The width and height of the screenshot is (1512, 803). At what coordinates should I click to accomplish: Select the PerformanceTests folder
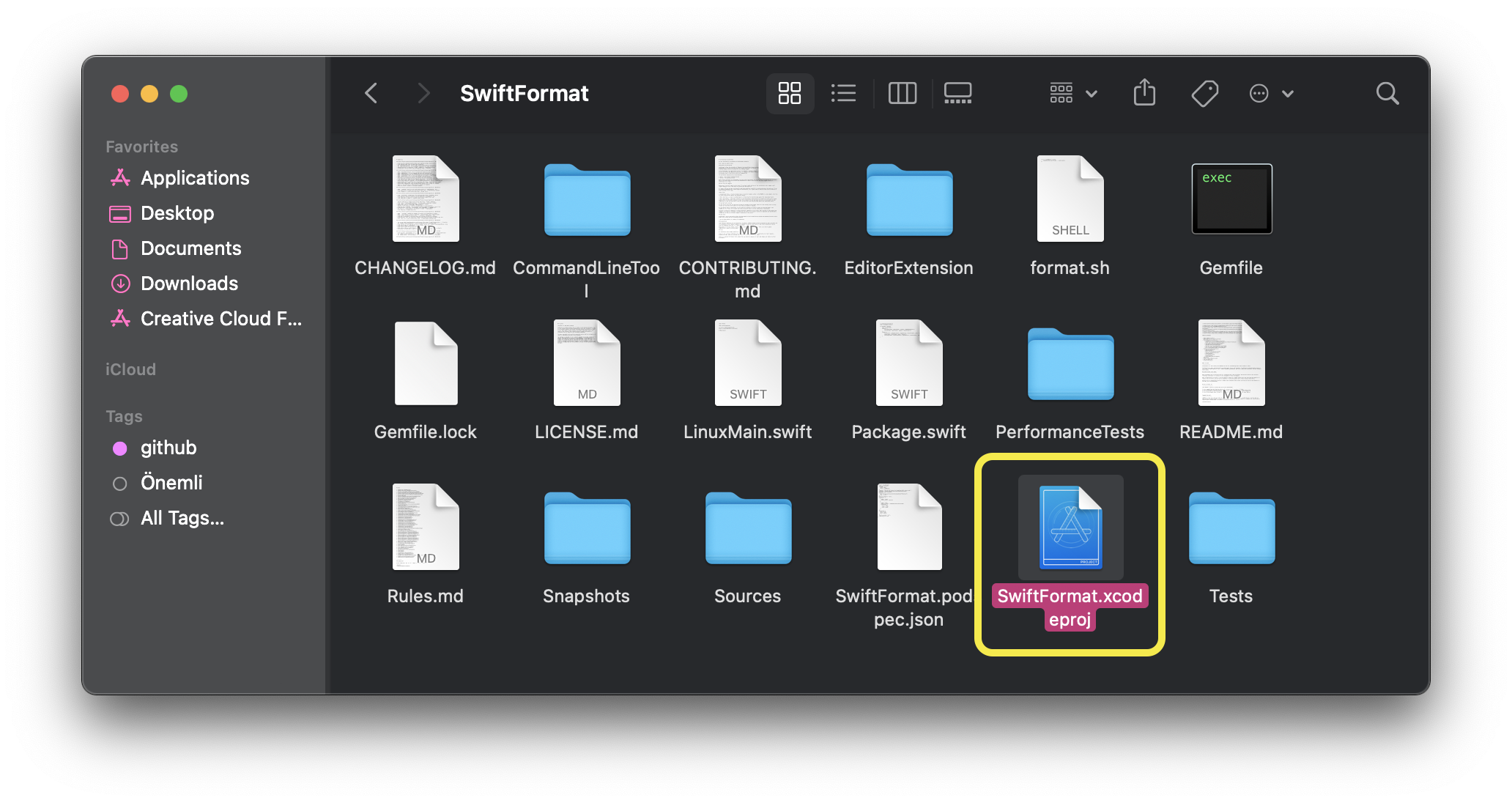pos(1070,364)
